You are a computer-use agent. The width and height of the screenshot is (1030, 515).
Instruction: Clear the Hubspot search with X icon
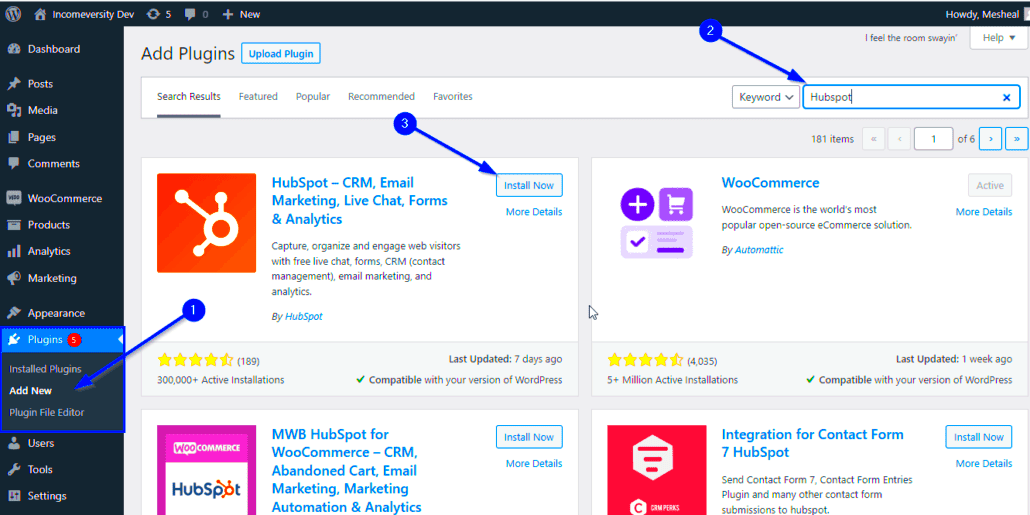1006,97
